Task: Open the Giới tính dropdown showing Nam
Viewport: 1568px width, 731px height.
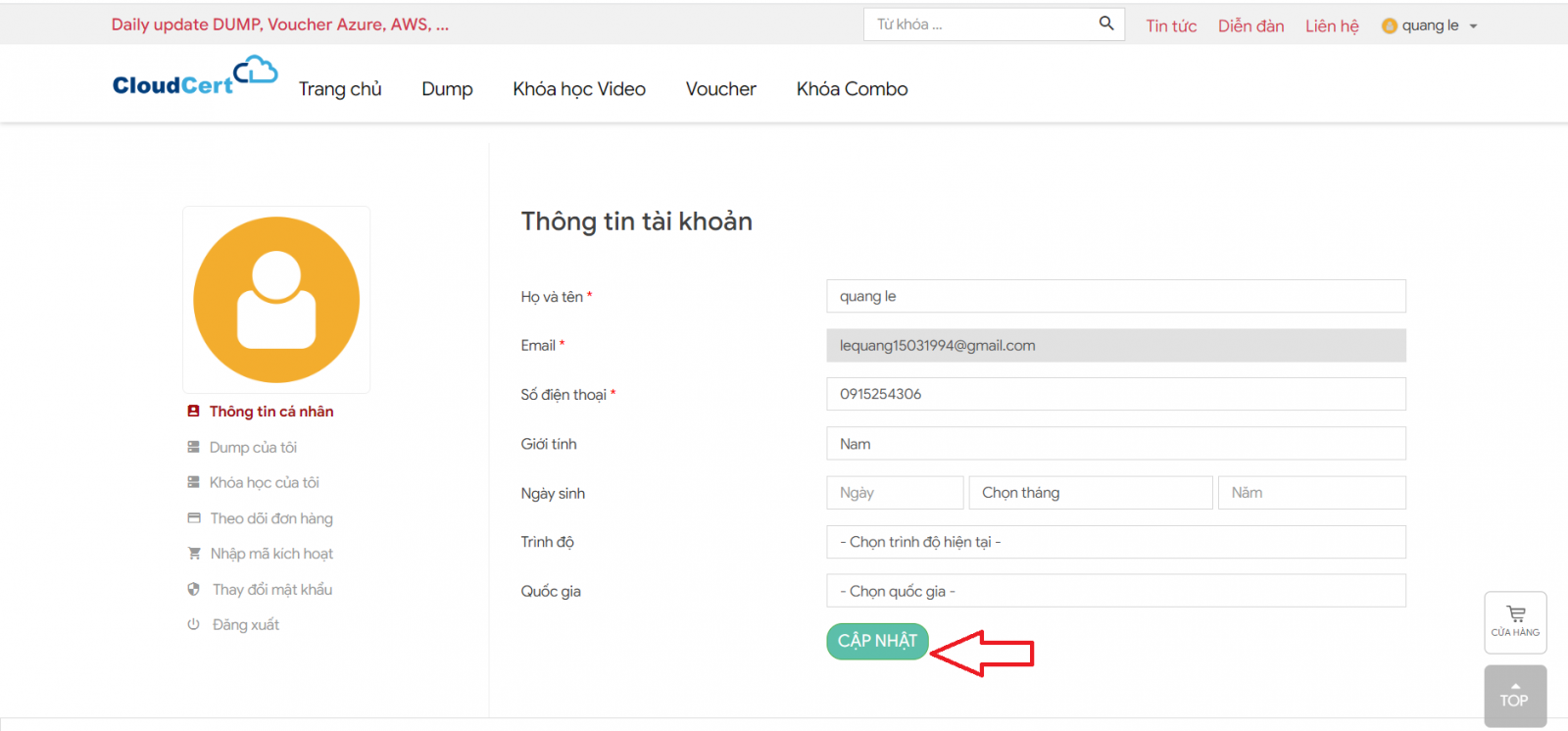Action: pyautogui.click(x=1115, y=444)
